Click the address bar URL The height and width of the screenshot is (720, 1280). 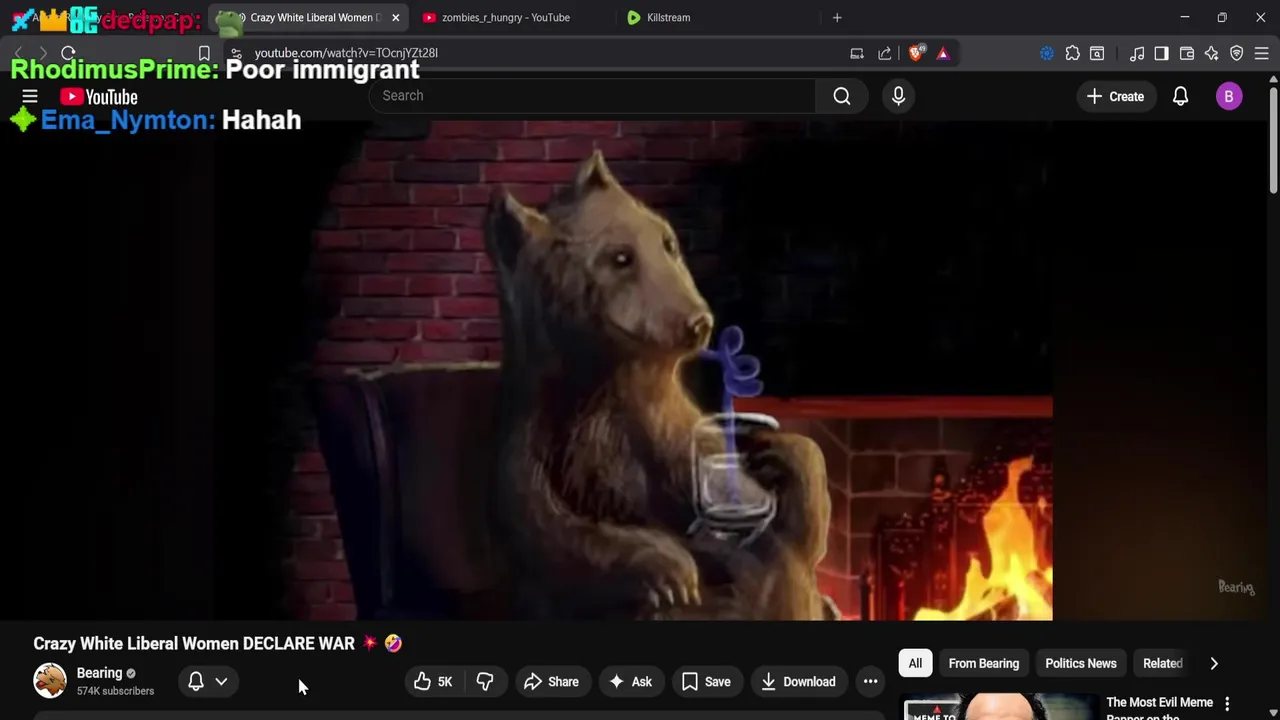[346, 53]
